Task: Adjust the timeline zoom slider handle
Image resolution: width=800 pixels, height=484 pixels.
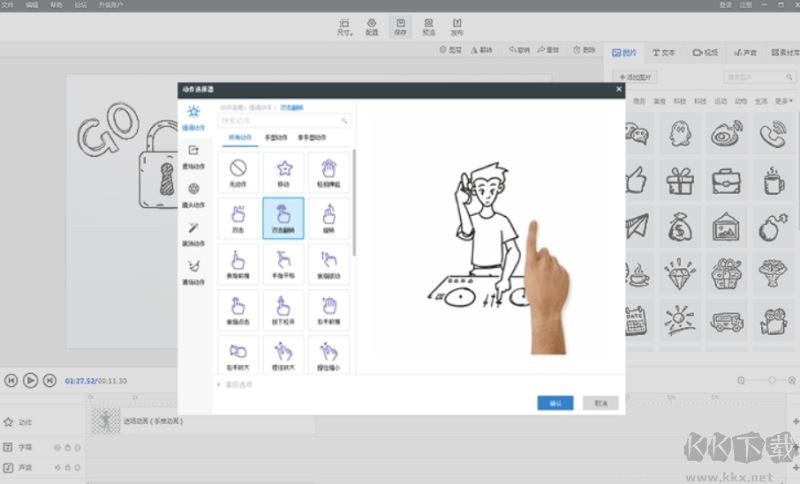Action: pos(771,380)
